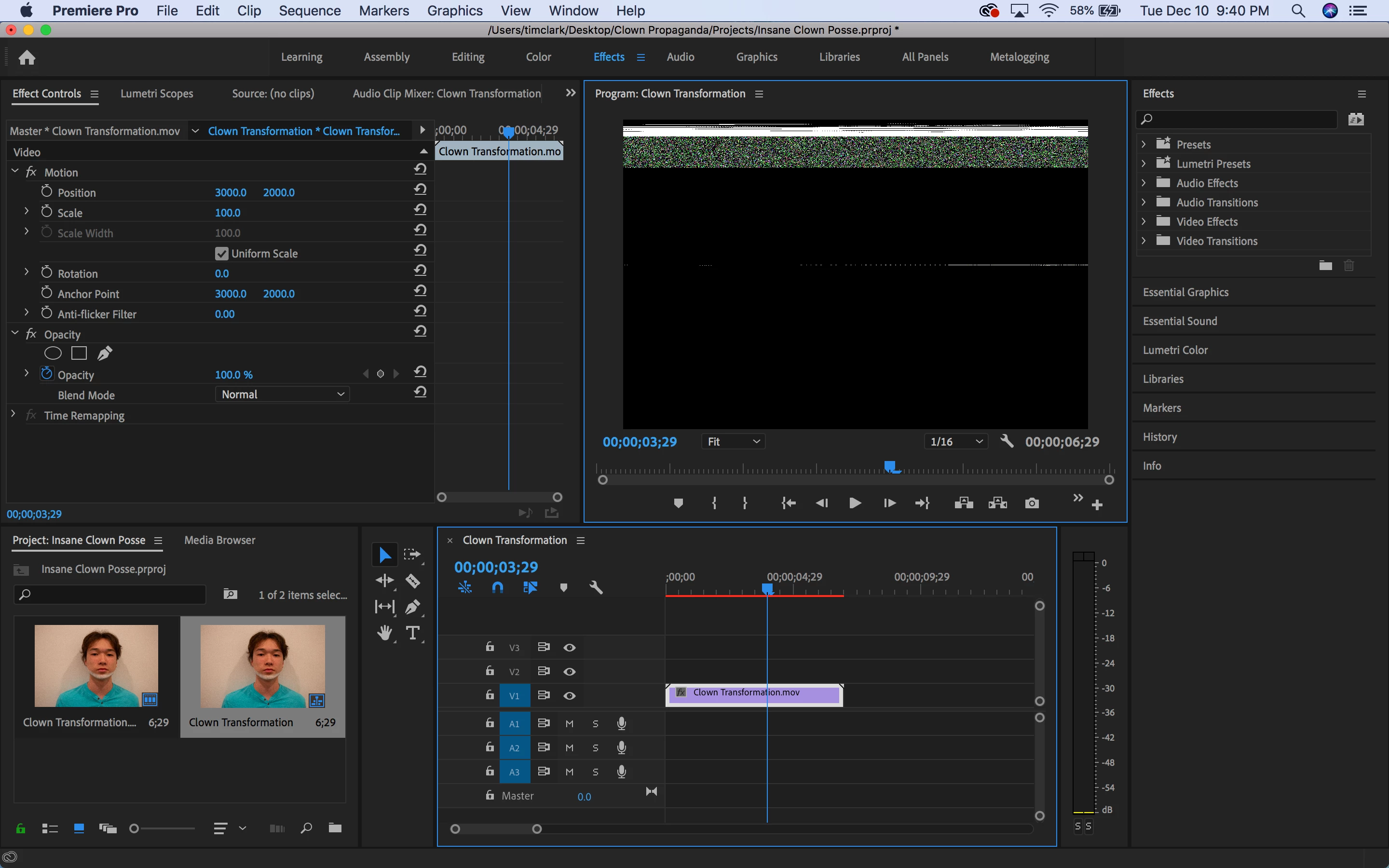The width and height of the screenshot is (1389, 868).
Task: Select the Type tool
Action: (413, 633)
